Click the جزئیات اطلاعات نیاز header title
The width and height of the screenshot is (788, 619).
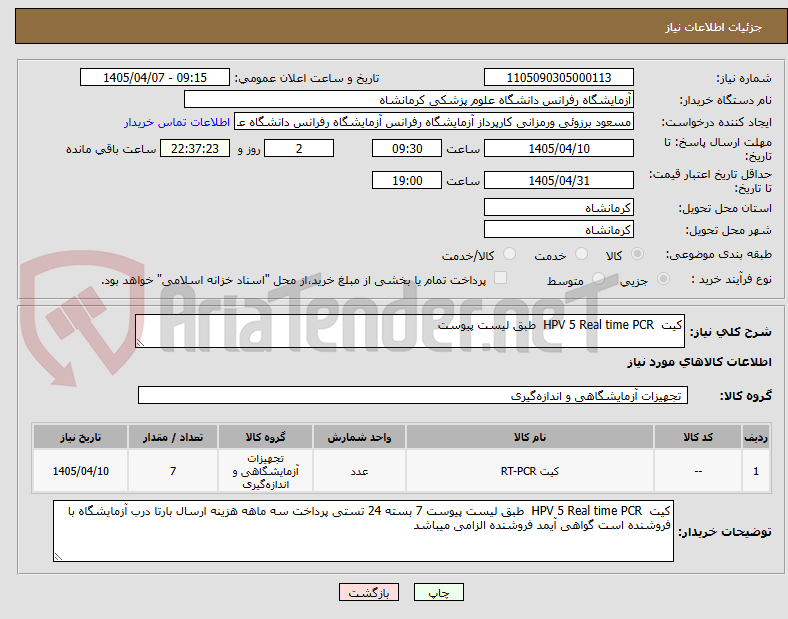714,27
